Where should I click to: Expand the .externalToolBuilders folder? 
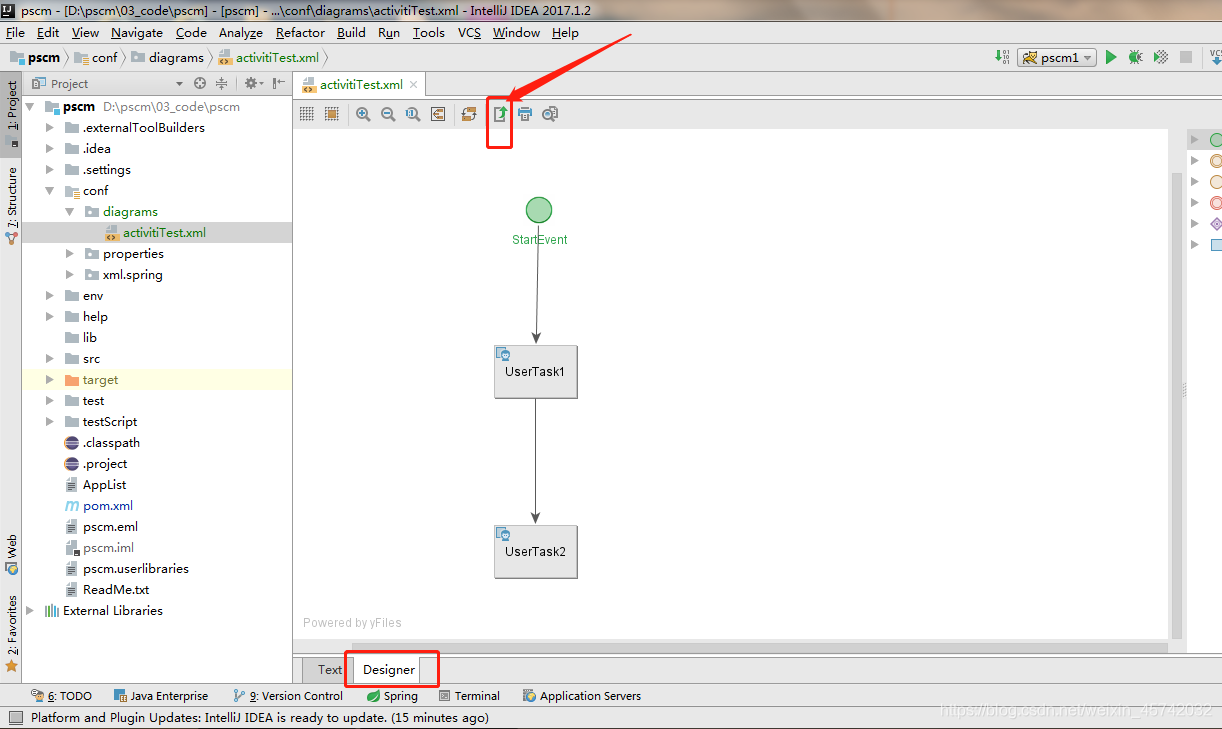[50, 127]
